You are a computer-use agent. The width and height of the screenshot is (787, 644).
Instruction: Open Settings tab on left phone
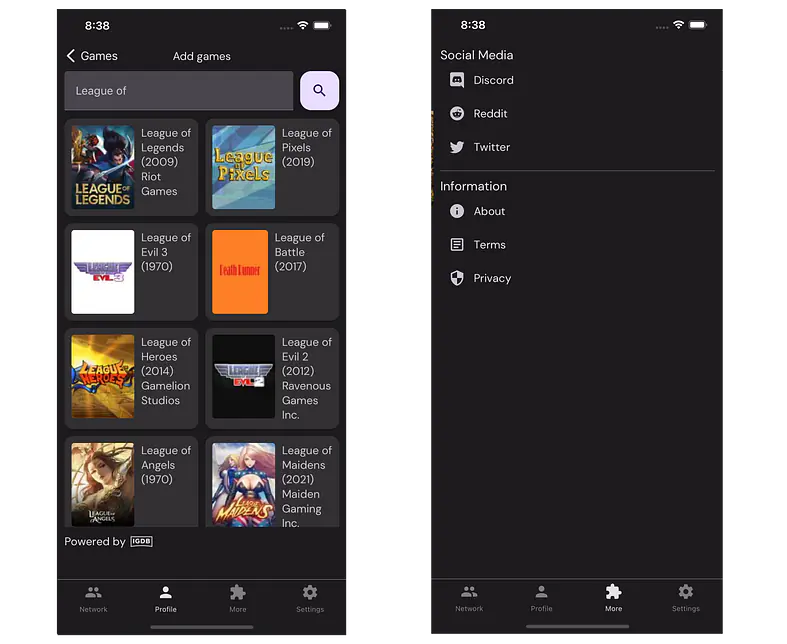(310, 599)
